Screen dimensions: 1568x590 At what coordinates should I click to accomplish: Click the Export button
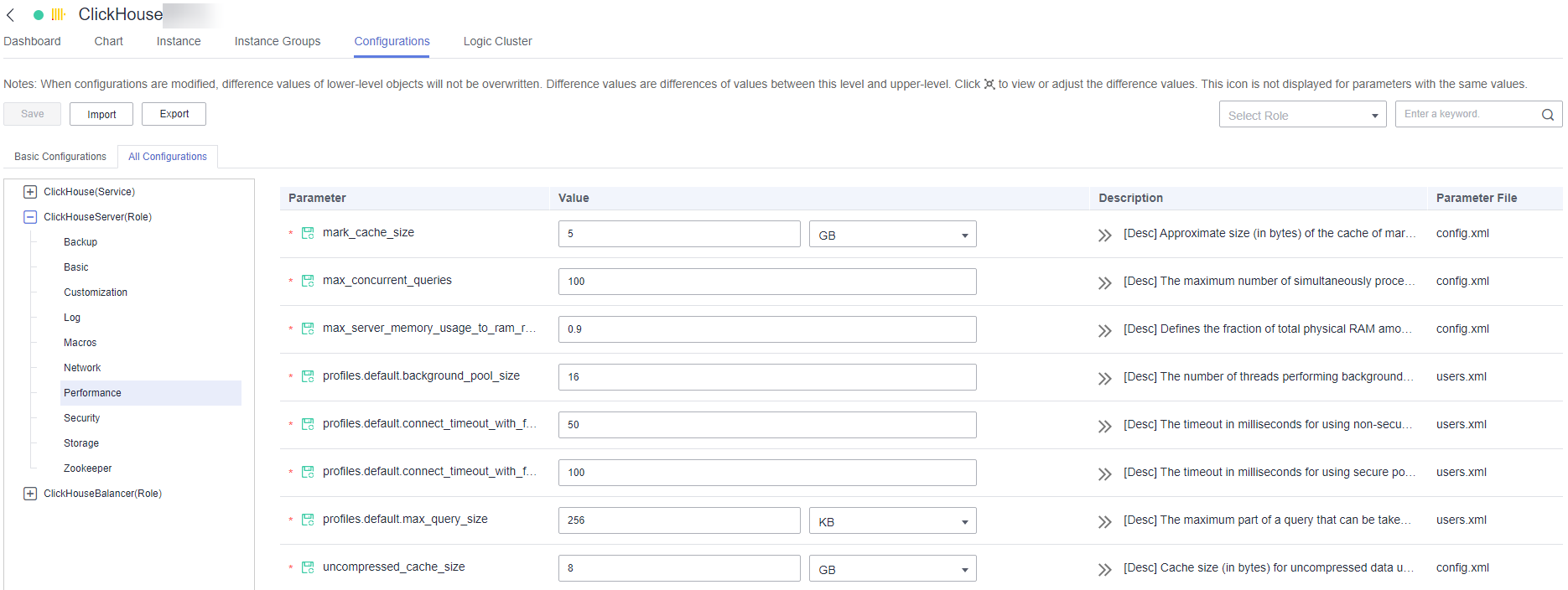pos(174,114)
